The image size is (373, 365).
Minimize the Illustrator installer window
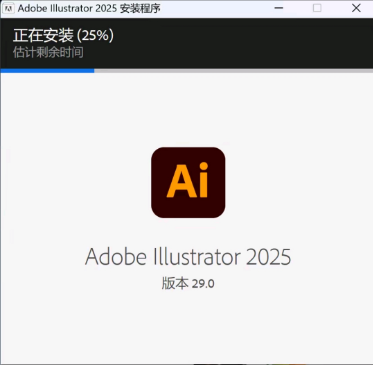pos(279,8)
